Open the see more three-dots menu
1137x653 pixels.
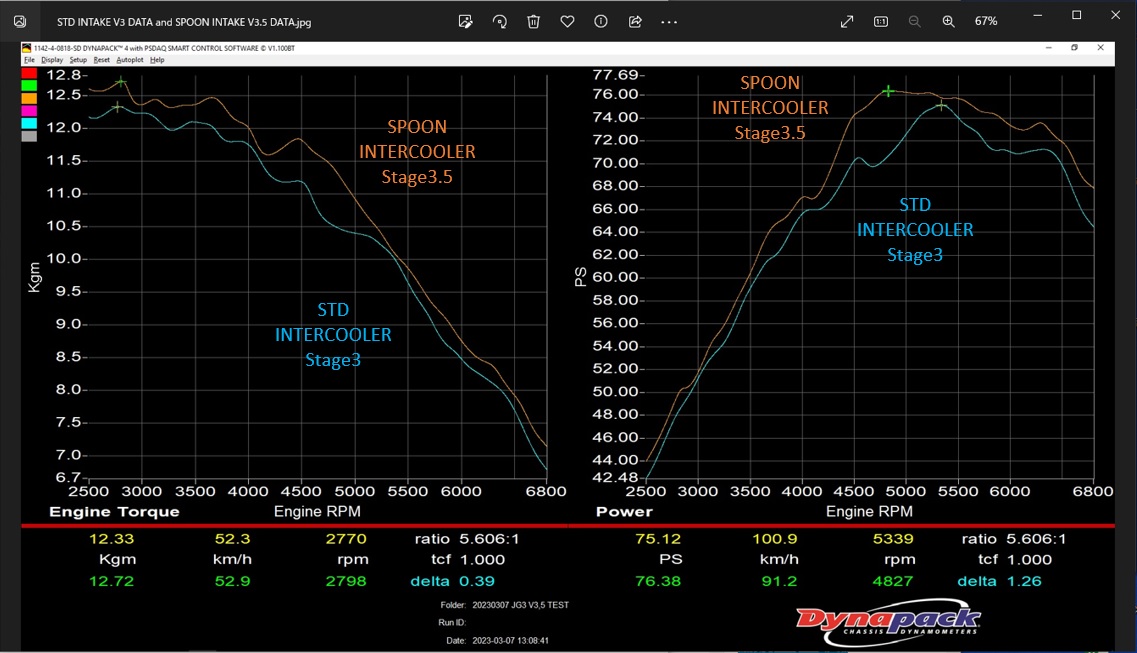coord(669,21)
